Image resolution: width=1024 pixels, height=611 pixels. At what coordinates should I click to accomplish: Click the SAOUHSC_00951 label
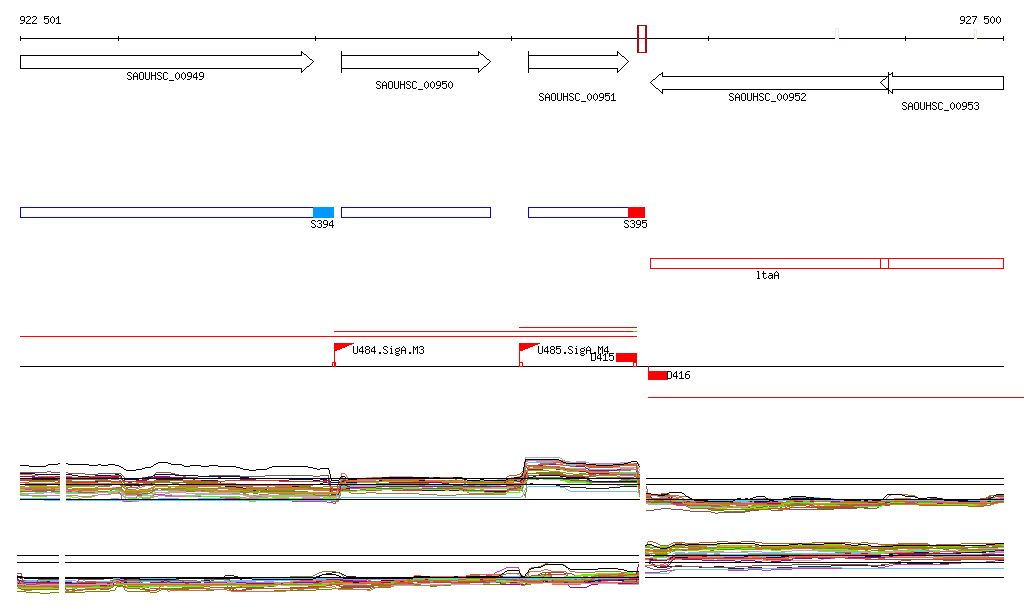point(577,97)
